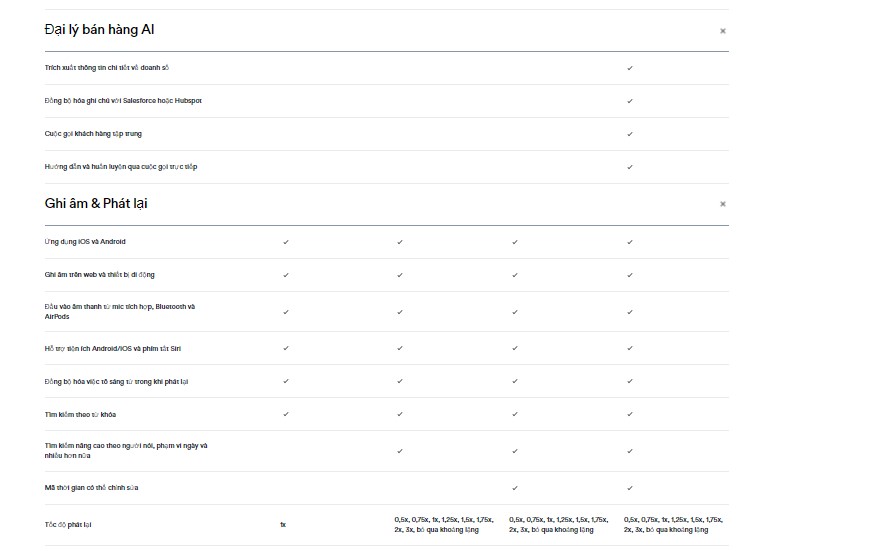Click checkmark in "Hướng dẫn và huấn luyện" row
Viewport: 888px width, 551px height.
pyautogui.click(x=630, y=167)
